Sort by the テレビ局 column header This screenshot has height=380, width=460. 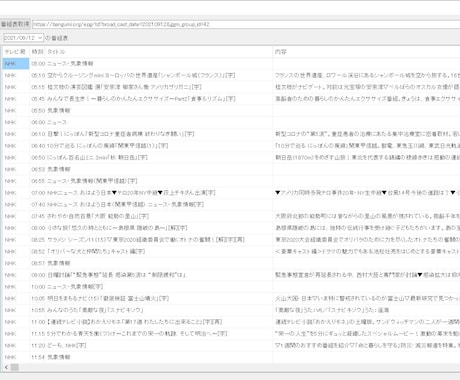click(16, 52)
